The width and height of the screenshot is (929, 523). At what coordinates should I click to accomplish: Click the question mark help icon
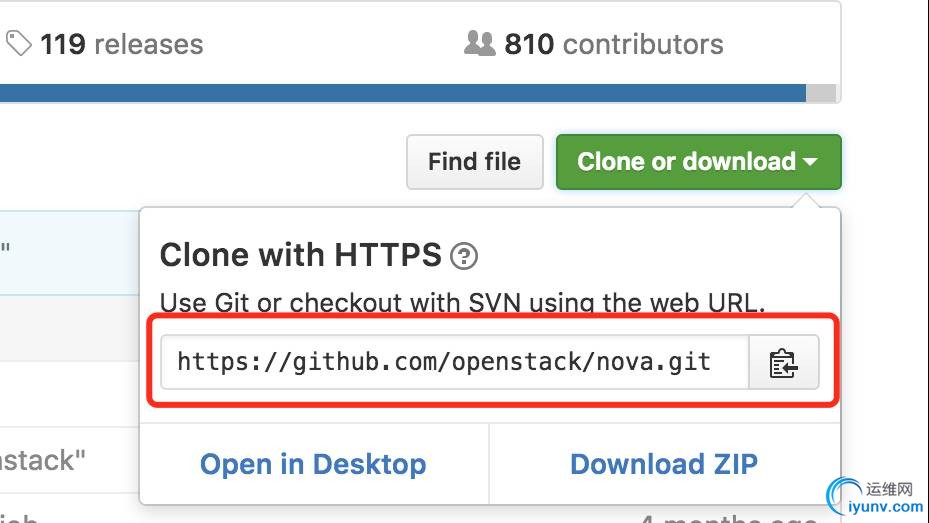coord(464,256)
